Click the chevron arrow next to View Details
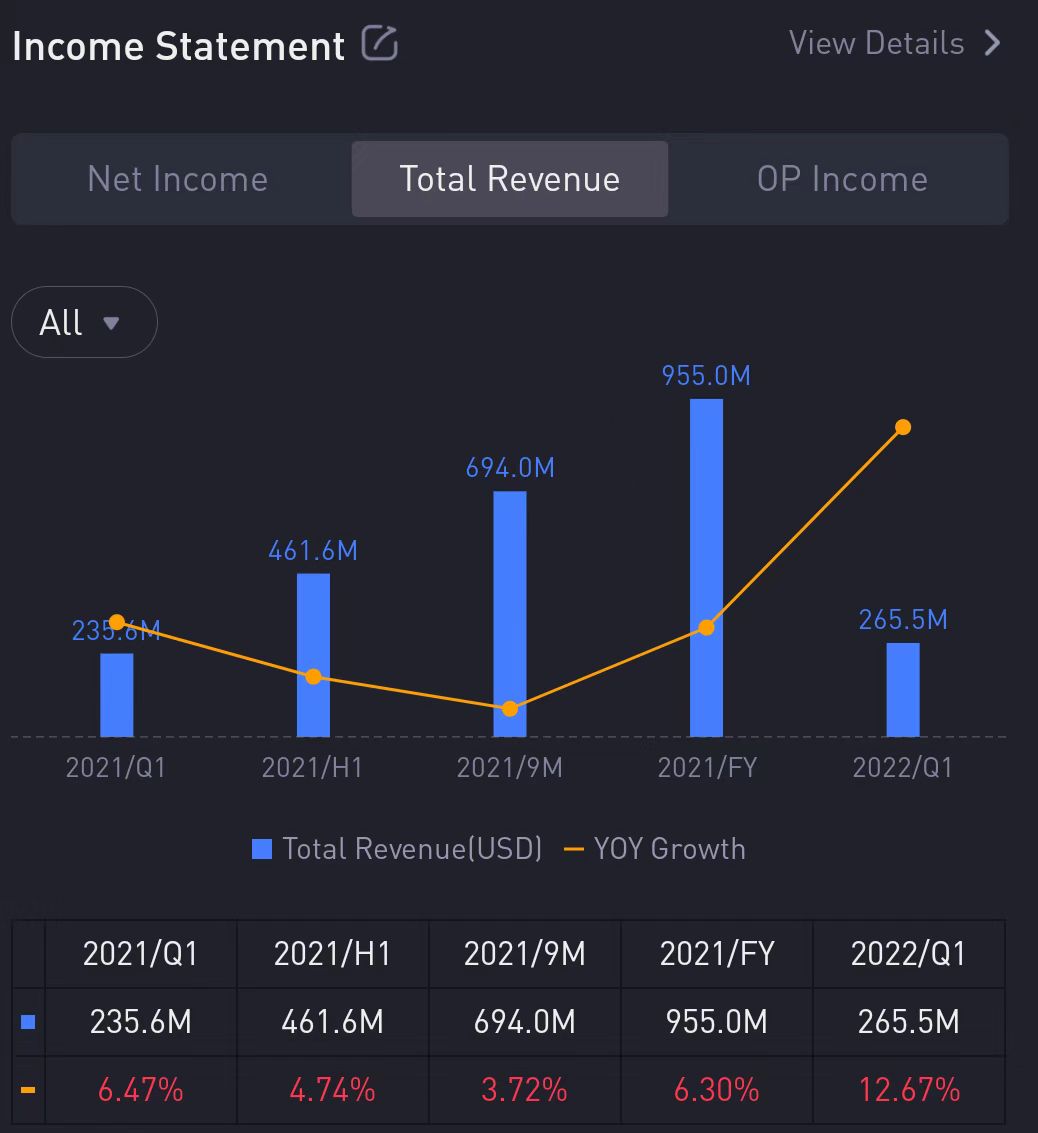Viewport: 1038px width, 1133px height. tap(992, 43)
